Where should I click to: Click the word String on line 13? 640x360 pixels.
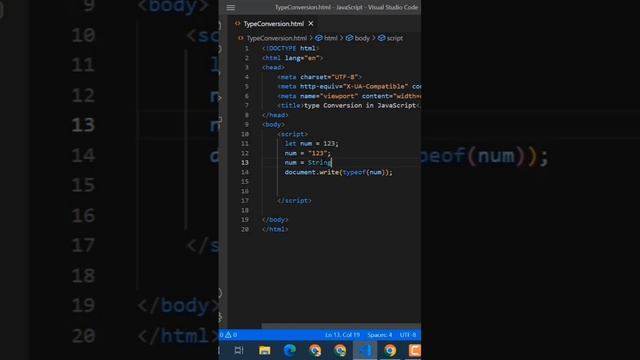319,162
